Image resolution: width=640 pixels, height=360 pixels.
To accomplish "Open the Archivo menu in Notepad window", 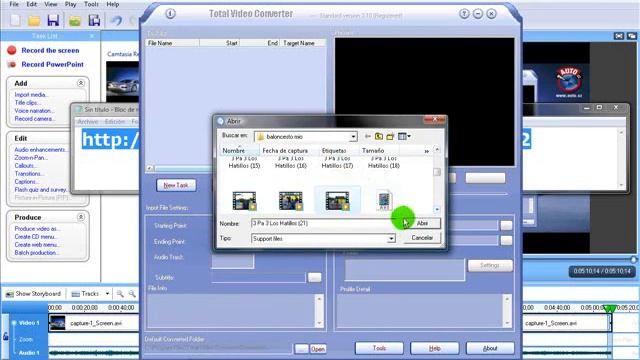I will pos(87,122).
